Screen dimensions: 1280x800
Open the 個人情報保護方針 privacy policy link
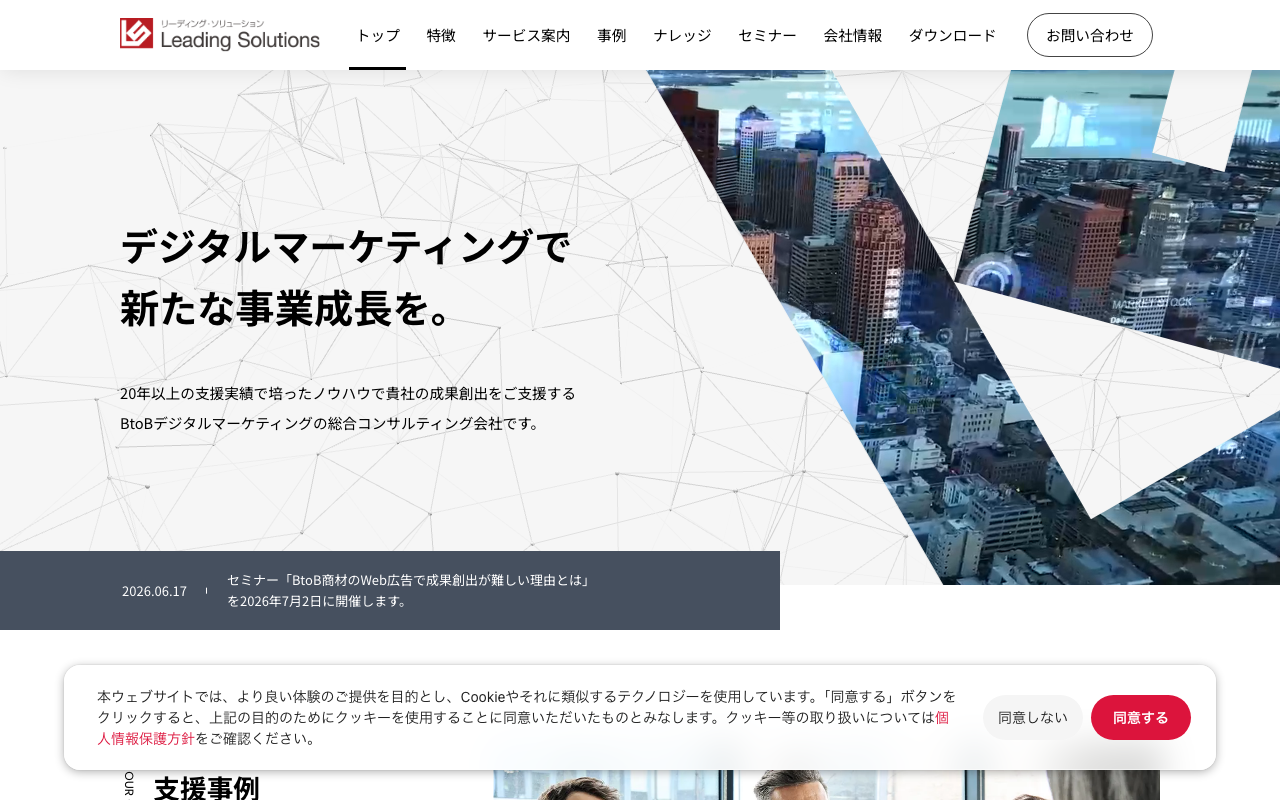pyautogui.click(x=146, y=738)
